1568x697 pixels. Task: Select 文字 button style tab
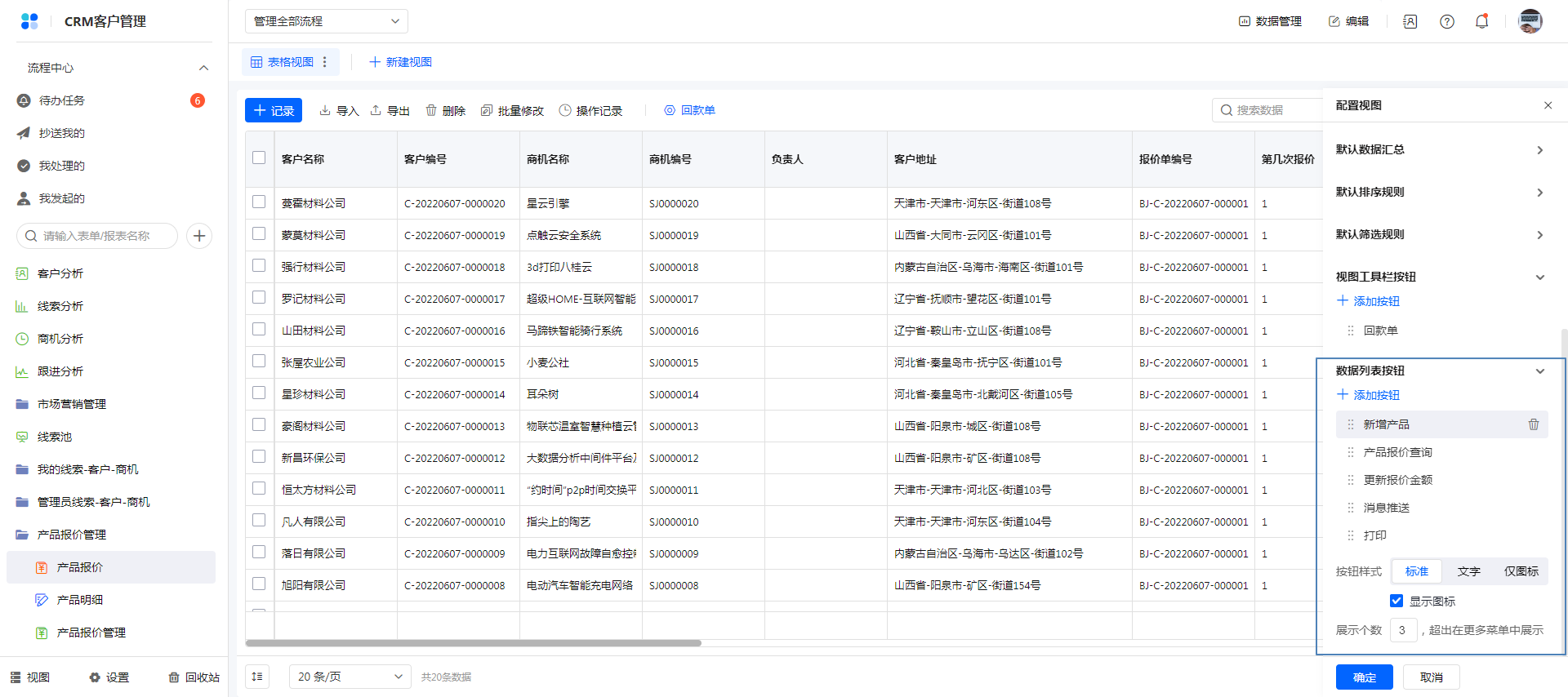pyautogui.click(x=1468, y=571)
